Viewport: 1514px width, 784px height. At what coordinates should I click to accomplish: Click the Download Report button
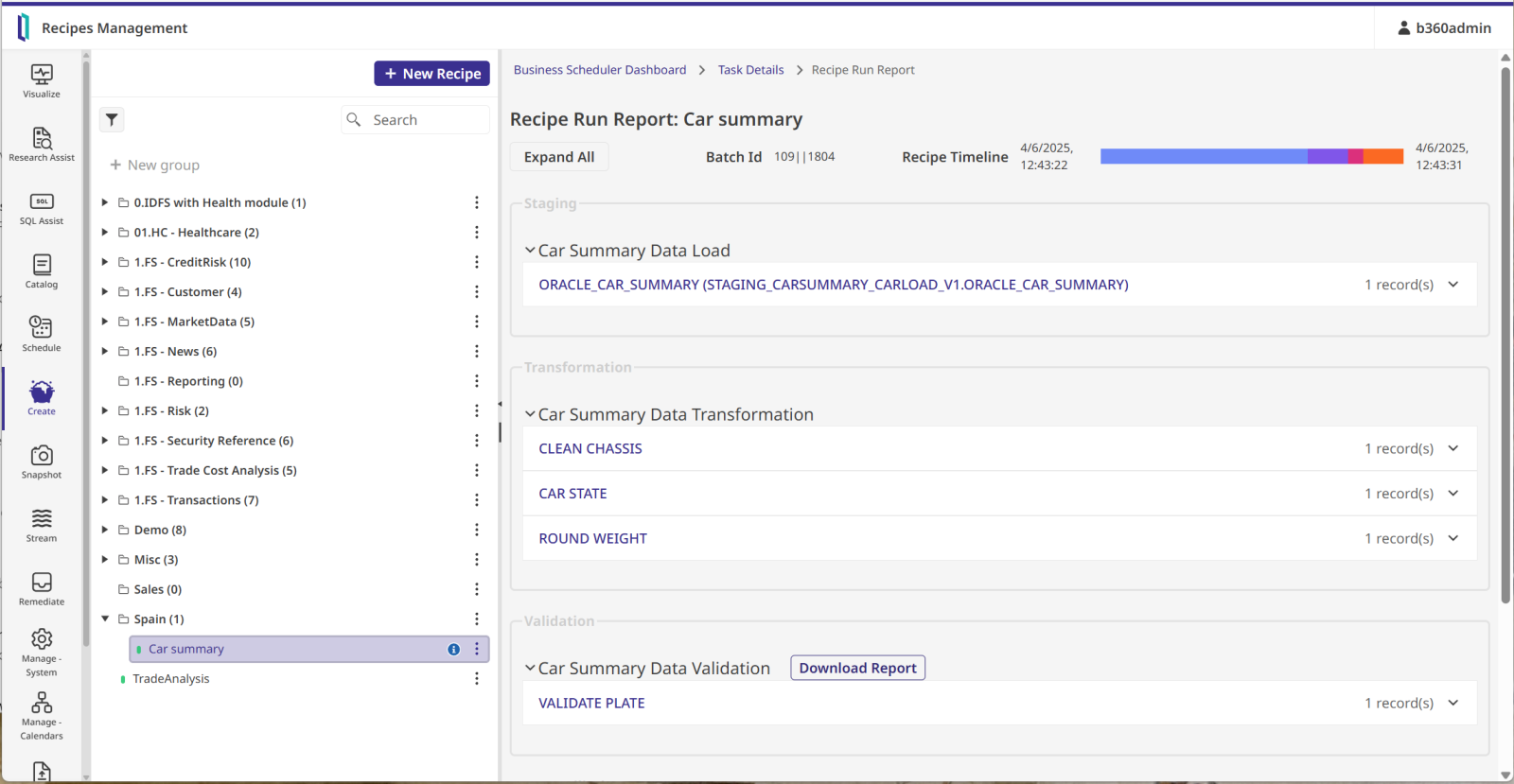tap(857, 668)
